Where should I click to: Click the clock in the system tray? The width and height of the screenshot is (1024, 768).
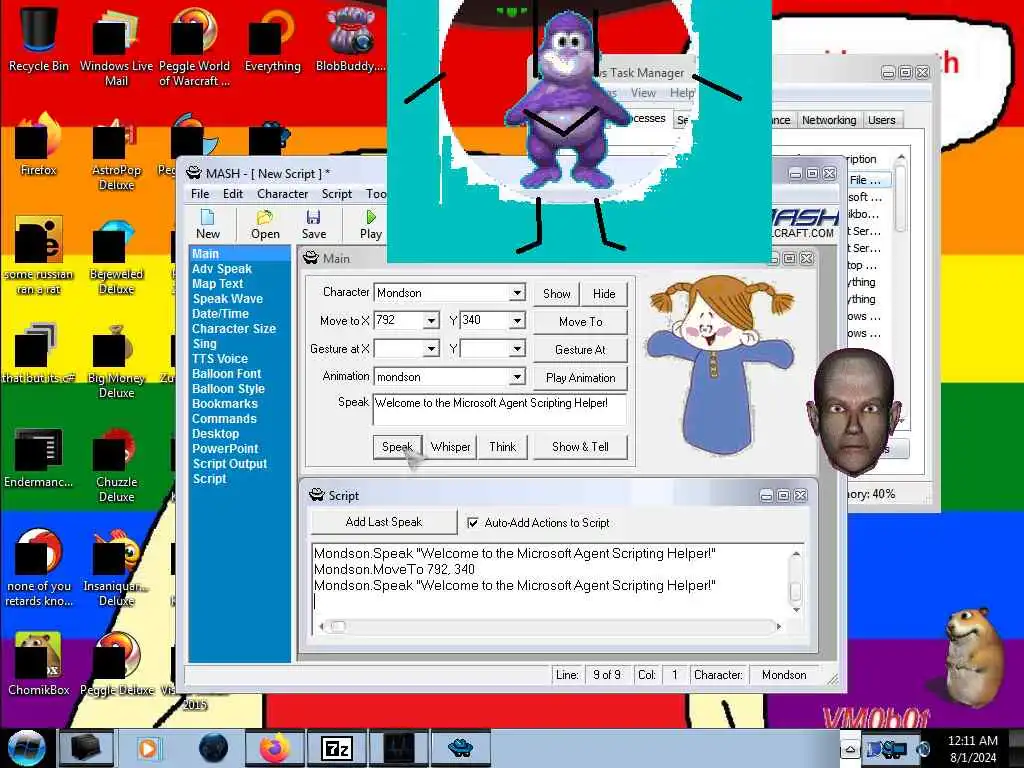(x=973, y=749)
